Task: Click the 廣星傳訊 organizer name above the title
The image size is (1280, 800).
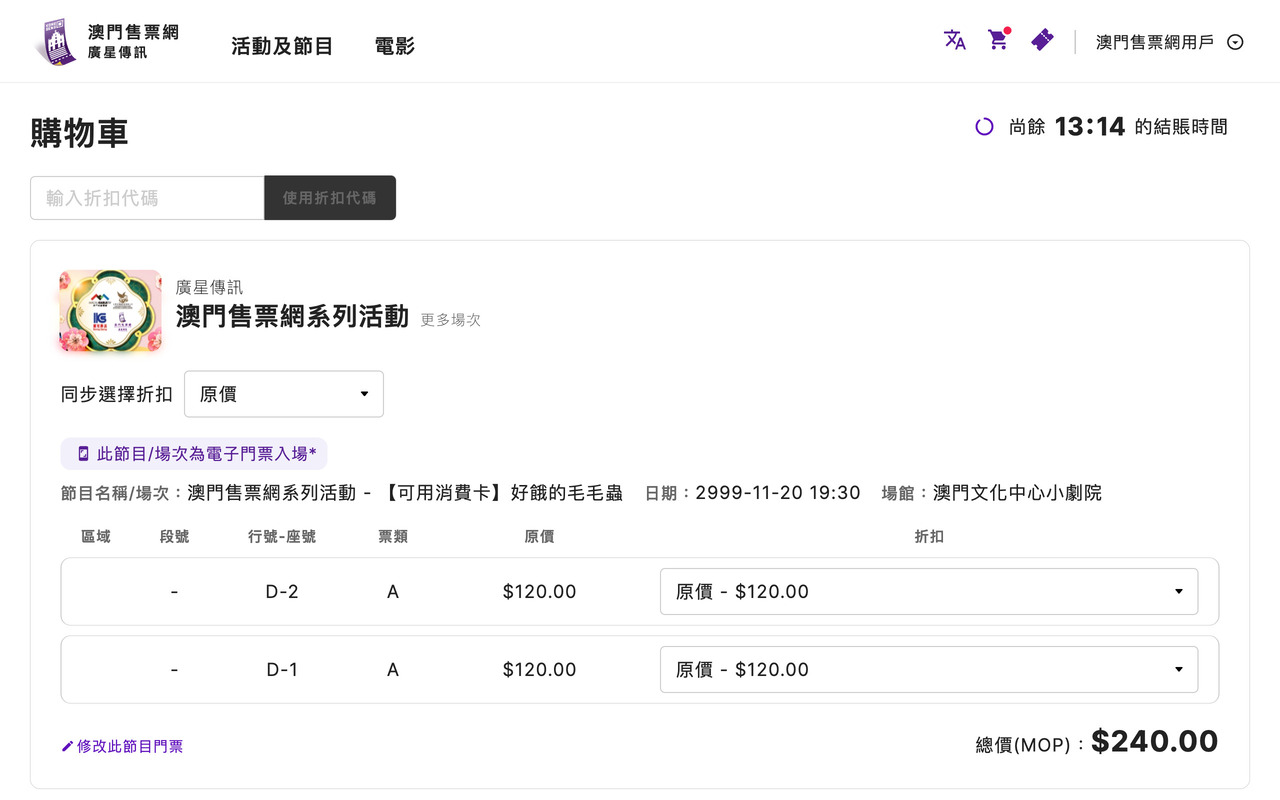Action: click(x=209, y=288)
